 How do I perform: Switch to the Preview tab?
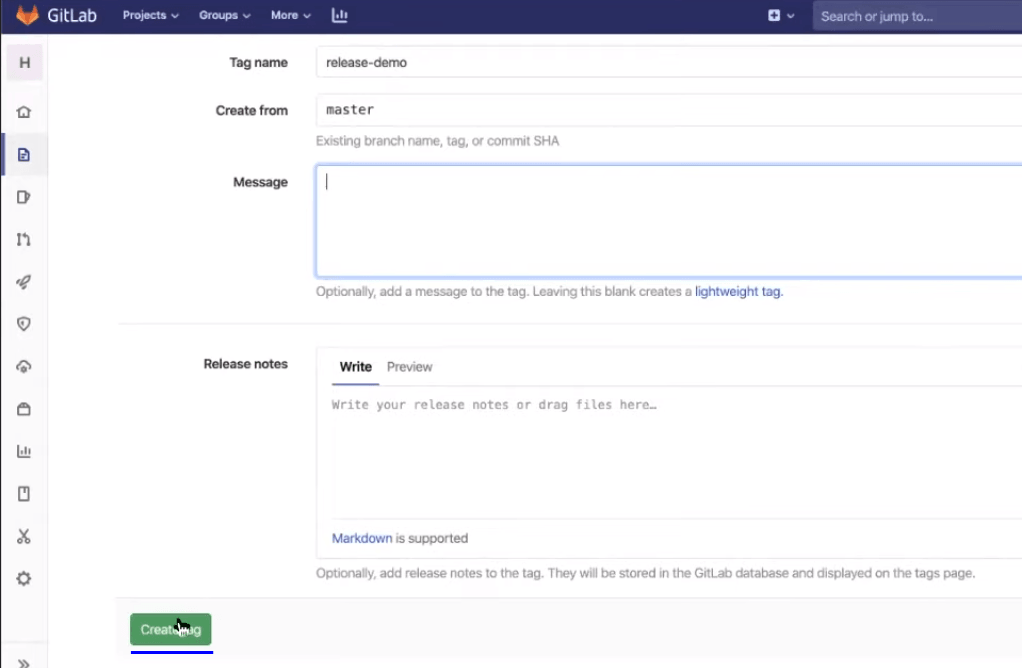(x=409, y=367)
